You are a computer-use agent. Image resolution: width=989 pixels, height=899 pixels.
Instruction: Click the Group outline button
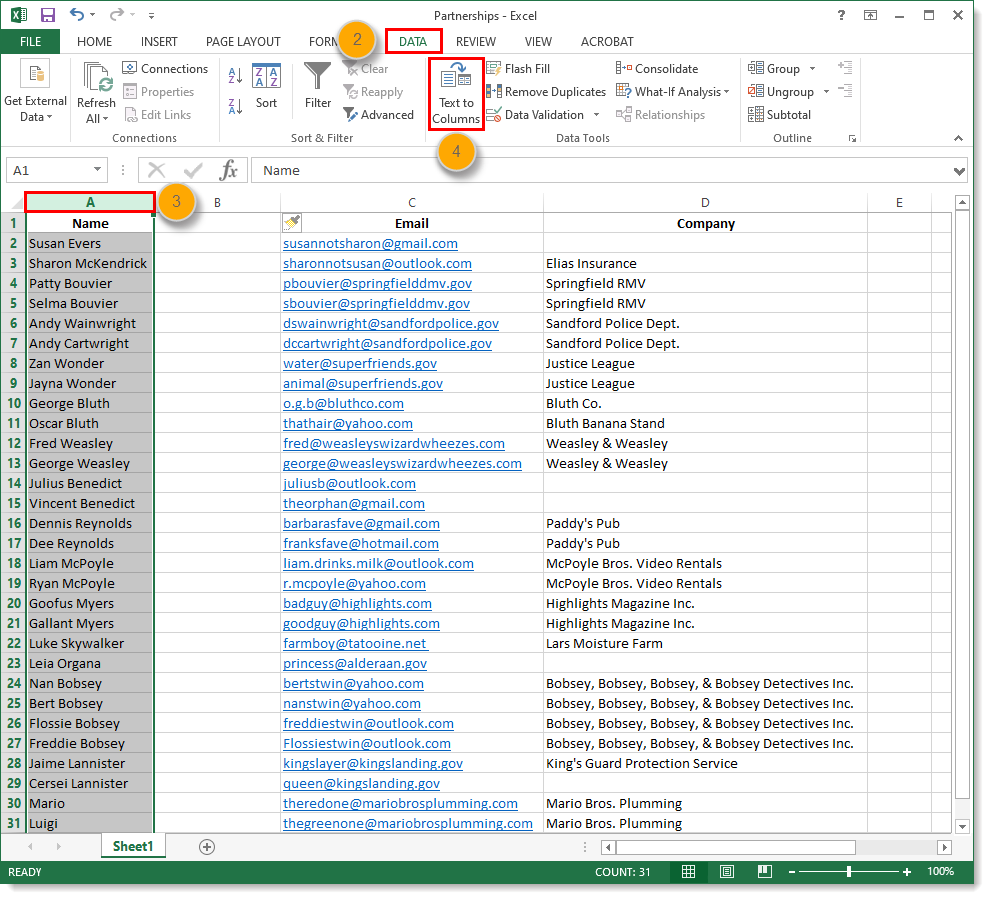click(774, 69)
